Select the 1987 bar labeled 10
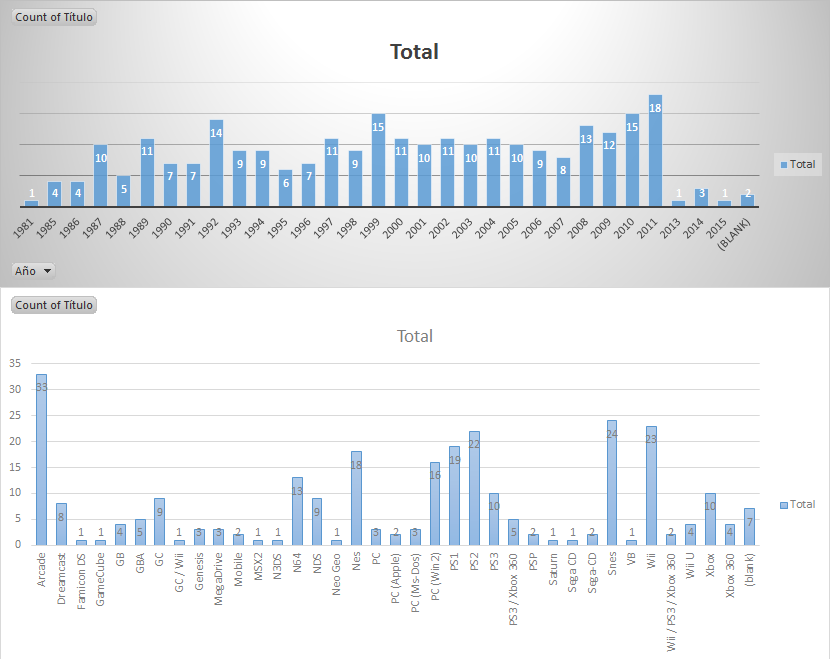This screenshot has width=830, height=659. (101, 176)
